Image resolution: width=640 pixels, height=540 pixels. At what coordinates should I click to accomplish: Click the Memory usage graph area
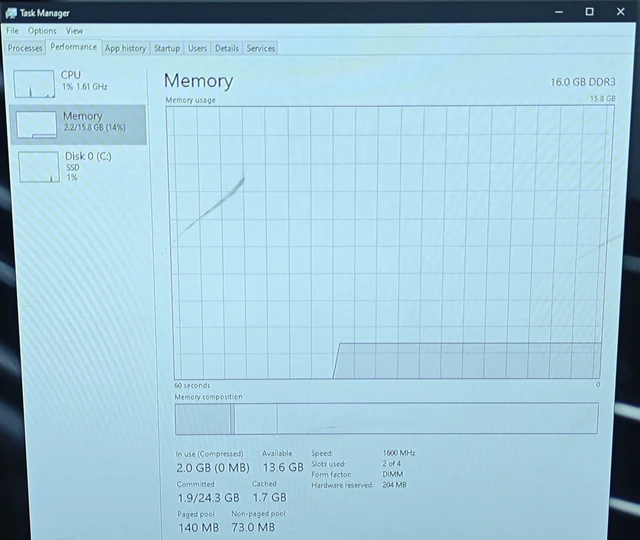(x=390, y=242)
